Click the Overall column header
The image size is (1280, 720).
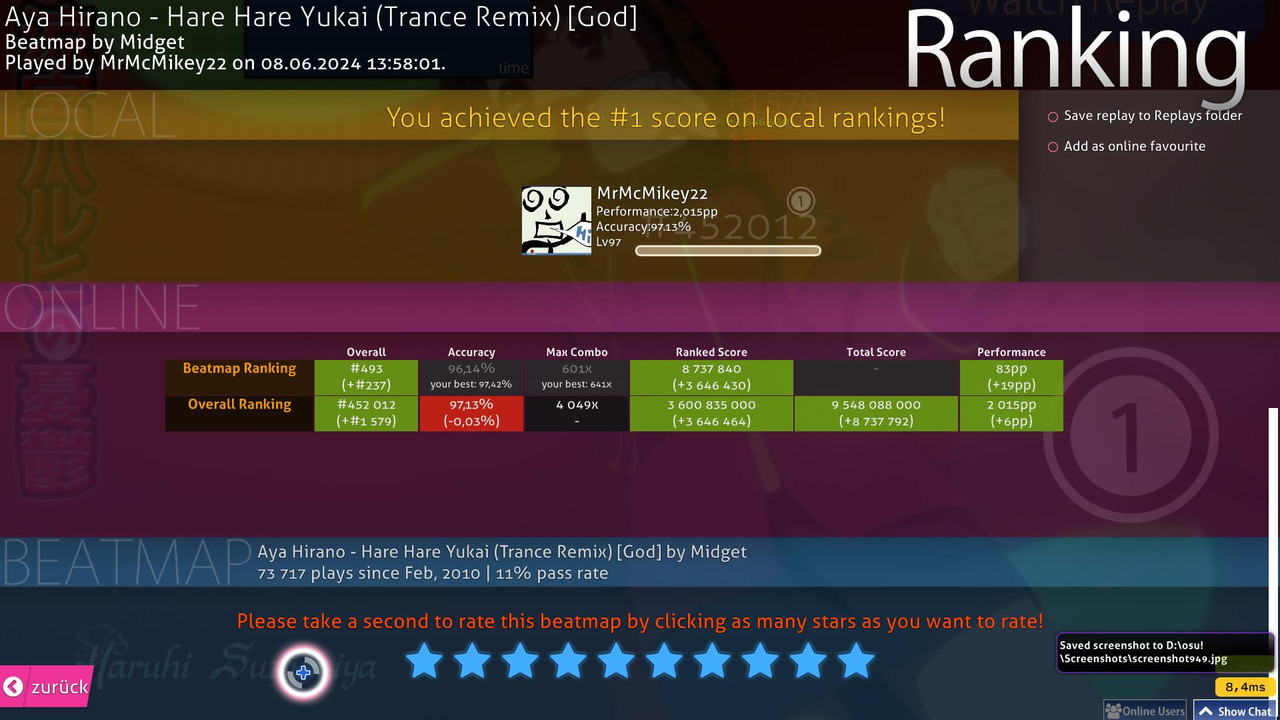pos(366,352)
